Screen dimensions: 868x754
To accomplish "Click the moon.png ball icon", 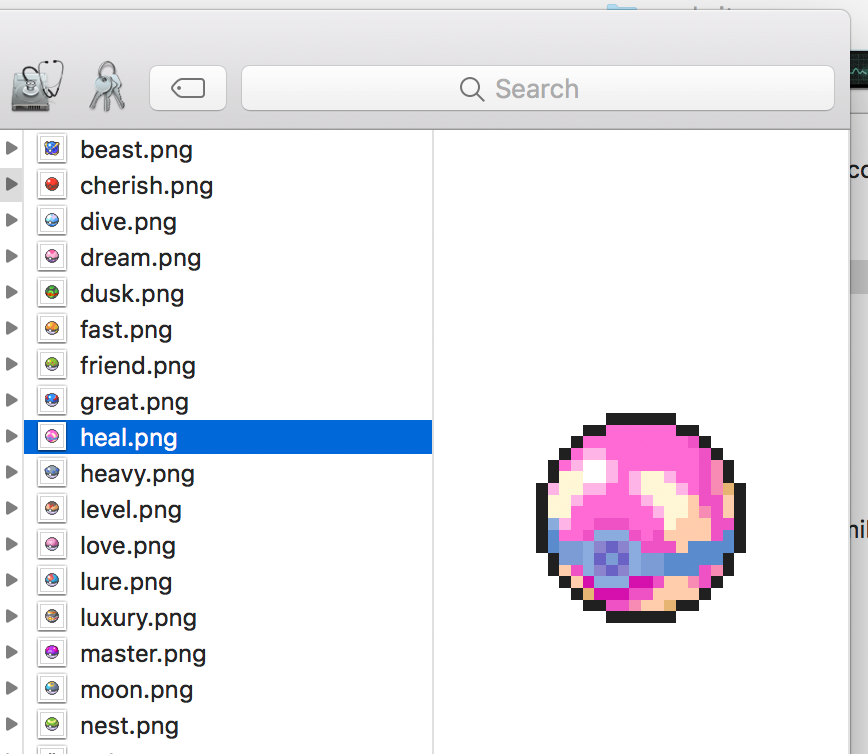I will coord(51,688).
